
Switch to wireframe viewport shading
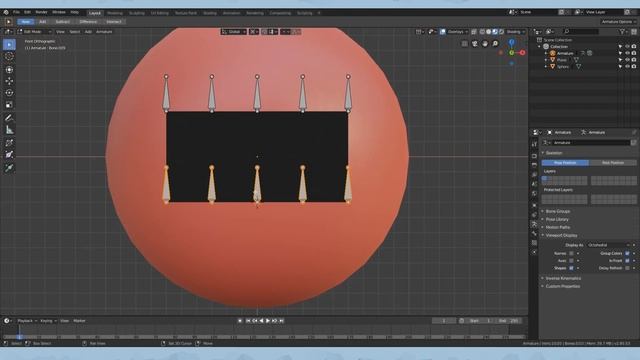[482, 31]
